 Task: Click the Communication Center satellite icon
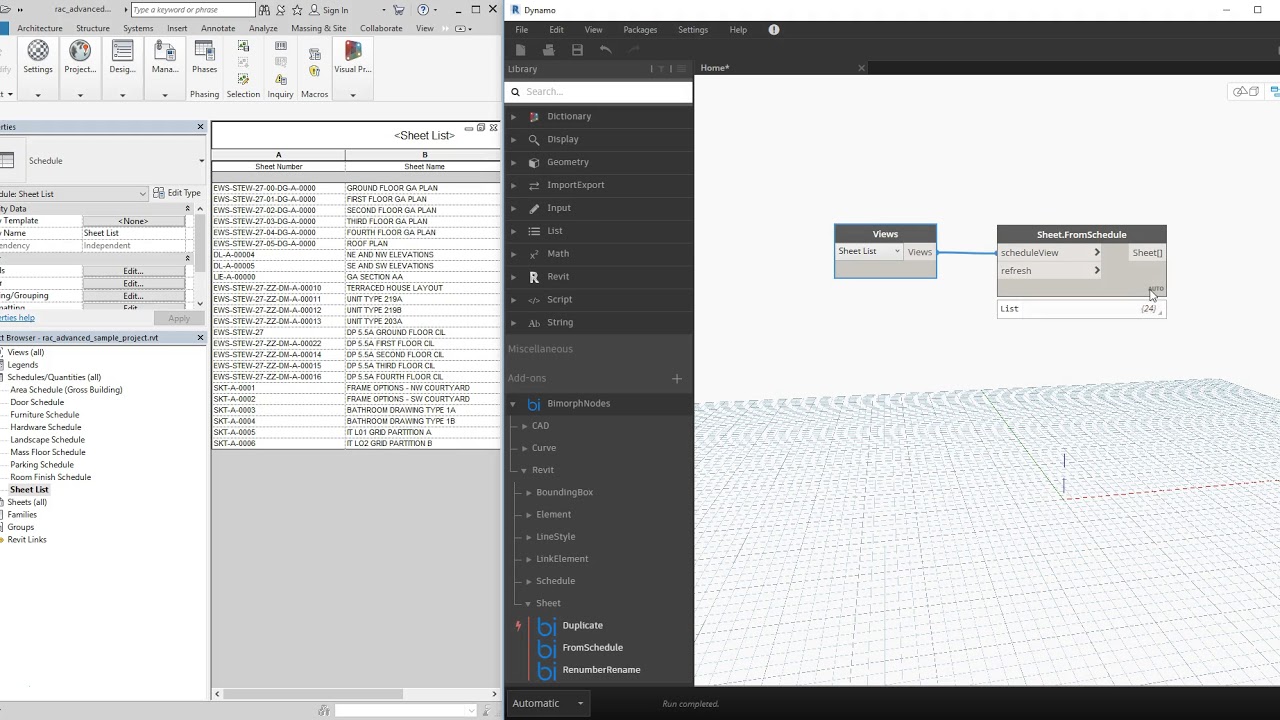click(280, 10)
